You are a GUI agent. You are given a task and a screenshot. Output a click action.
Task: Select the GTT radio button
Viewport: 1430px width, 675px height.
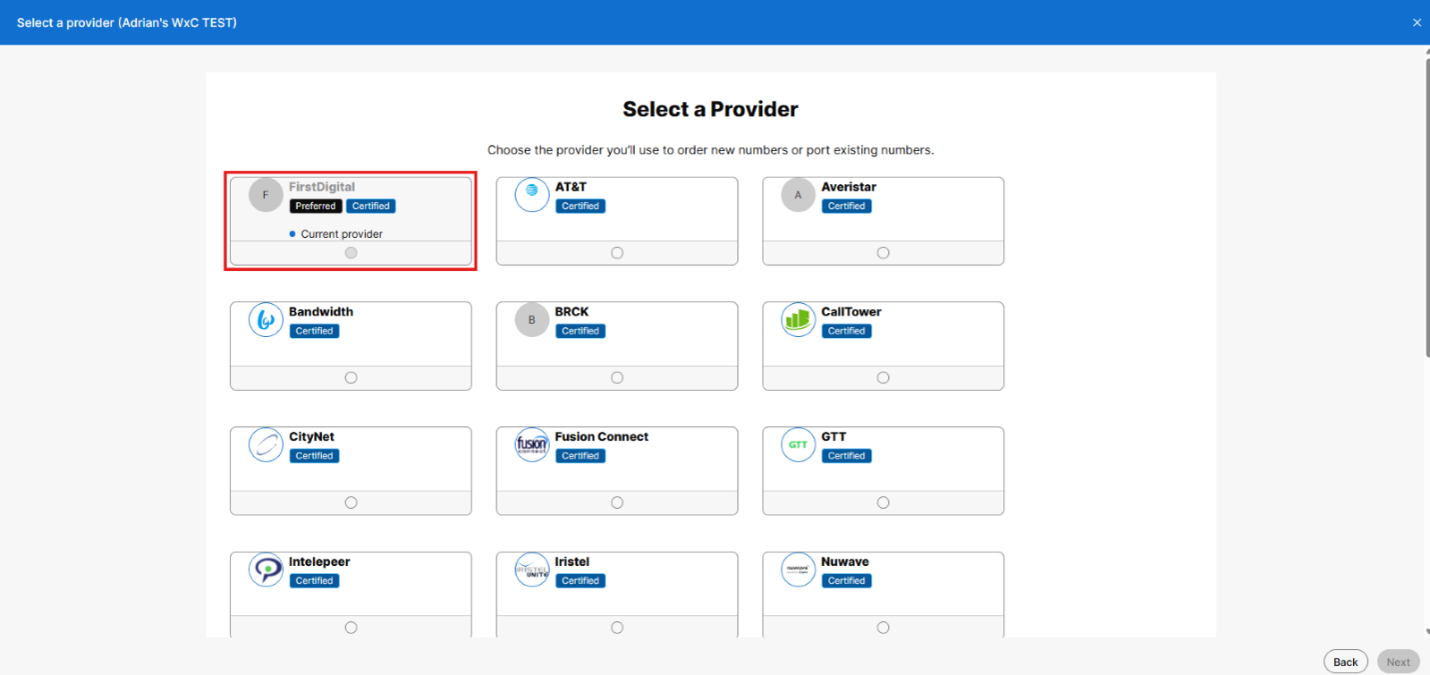tap(883, 503)
